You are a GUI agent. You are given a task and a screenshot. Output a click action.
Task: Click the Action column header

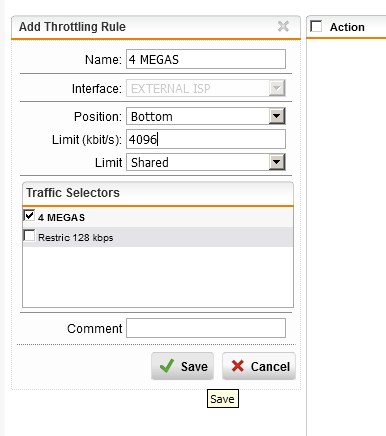347,27
